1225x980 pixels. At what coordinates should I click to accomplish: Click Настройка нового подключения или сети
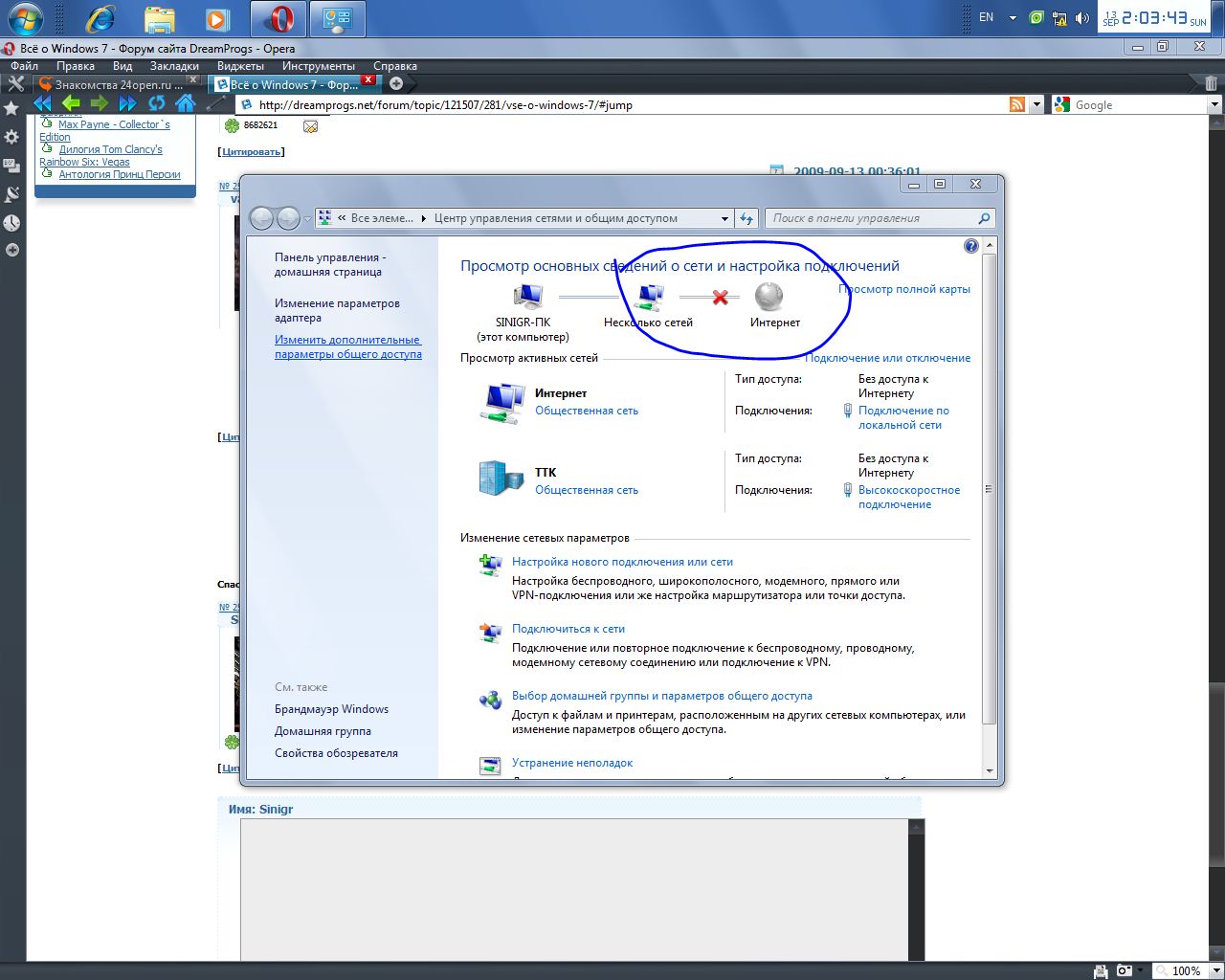622,562
